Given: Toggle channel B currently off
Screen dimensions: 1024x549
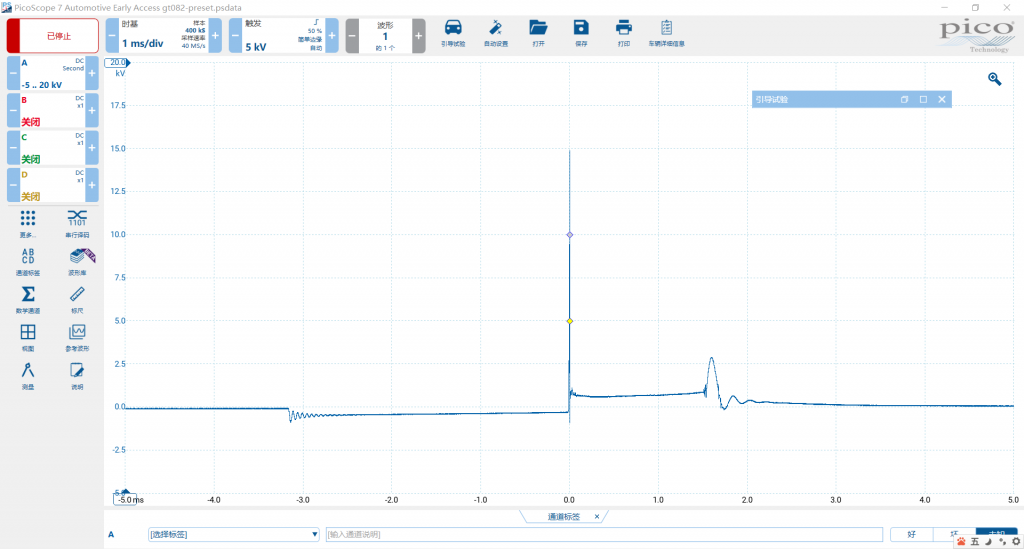Looking at the screenshot, I should point(52,111).
